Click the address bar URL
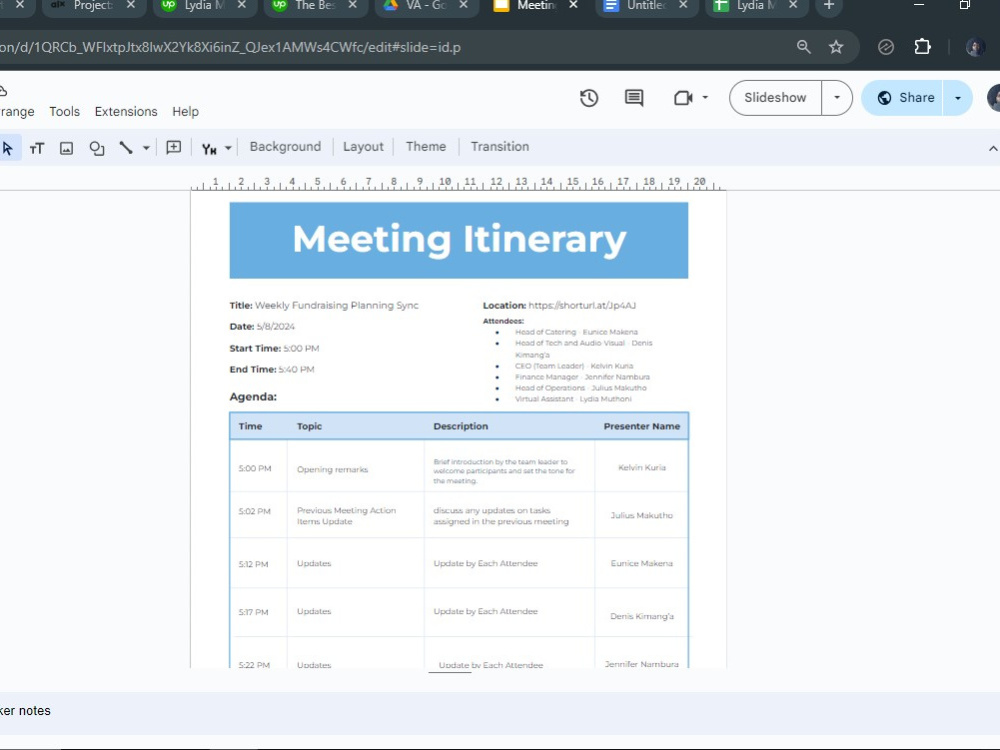1000x750 pixels. point(230,47)
